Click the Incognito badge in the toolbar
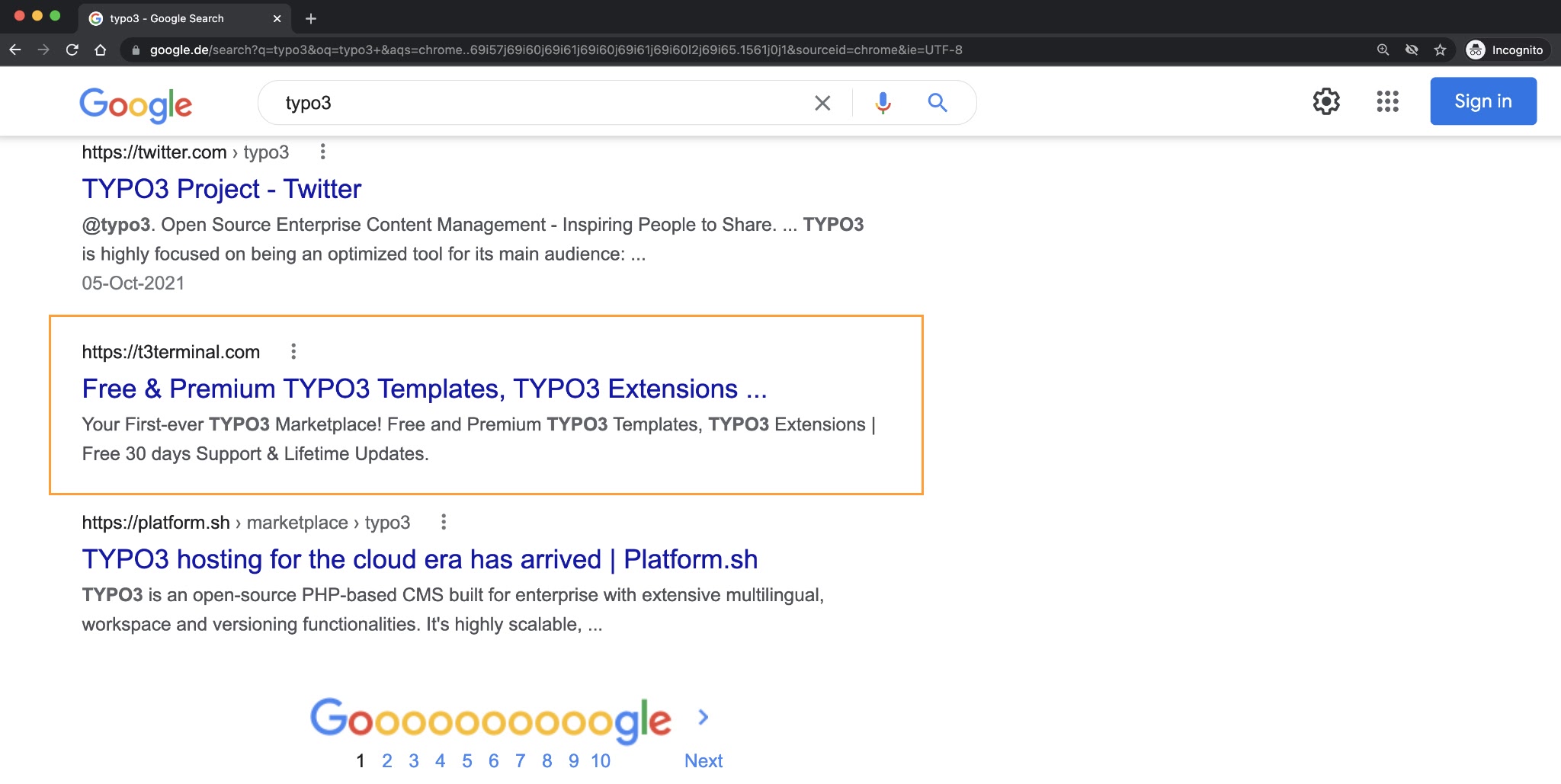This screenshot has height=784, width=1561. click(x=1505, y=50)
